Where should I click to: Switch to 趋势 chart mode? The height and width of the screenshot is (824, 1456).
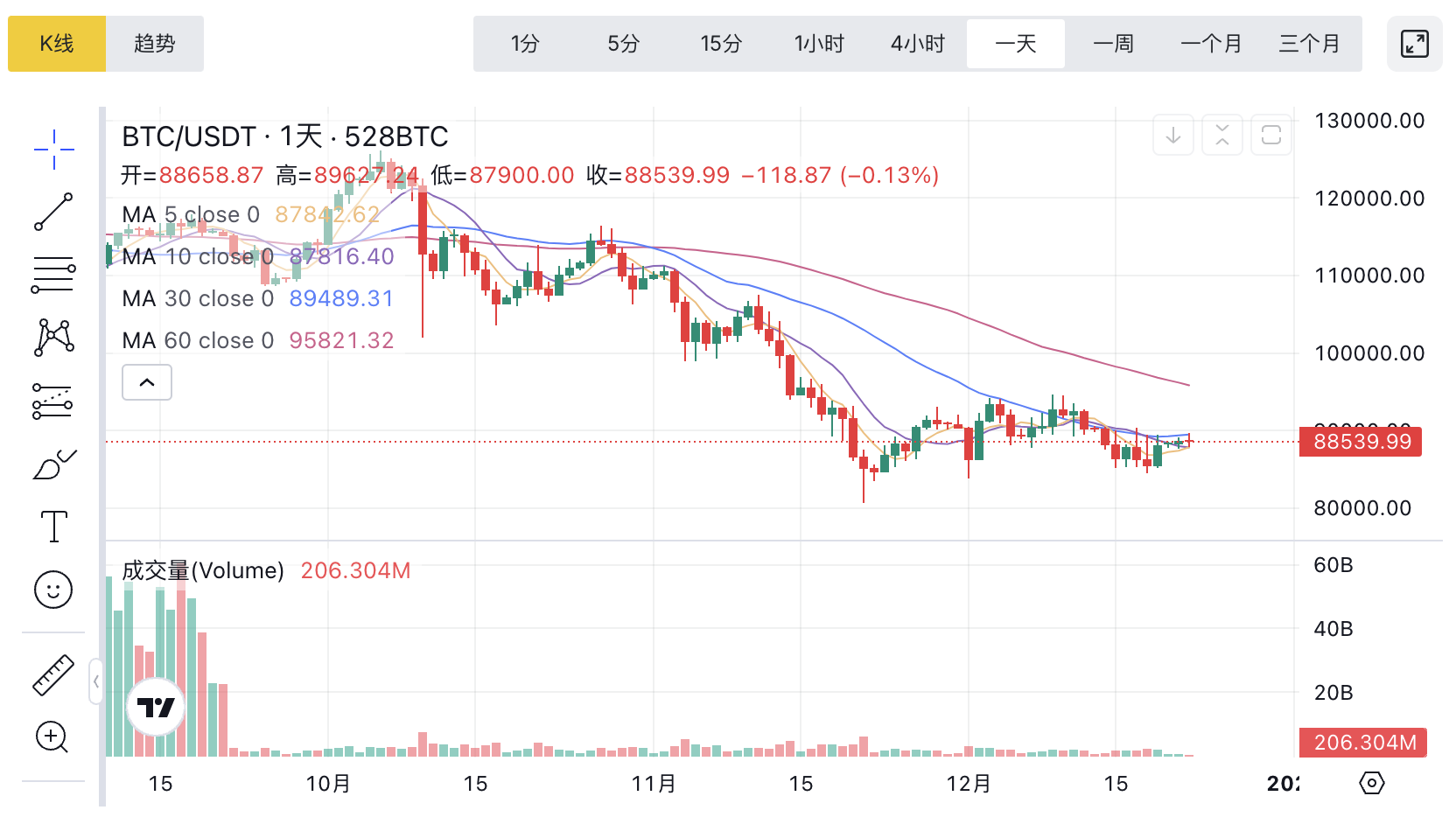[155, 44]
